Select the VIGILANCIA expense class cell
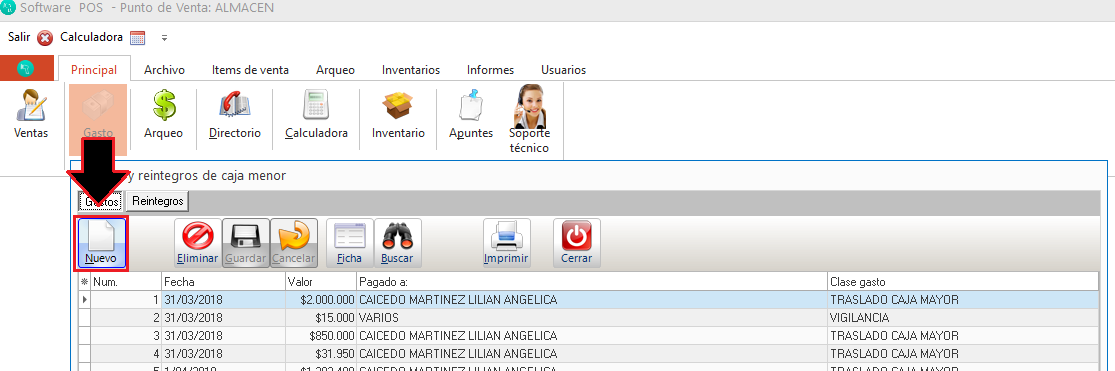 (x=963, y=318)
